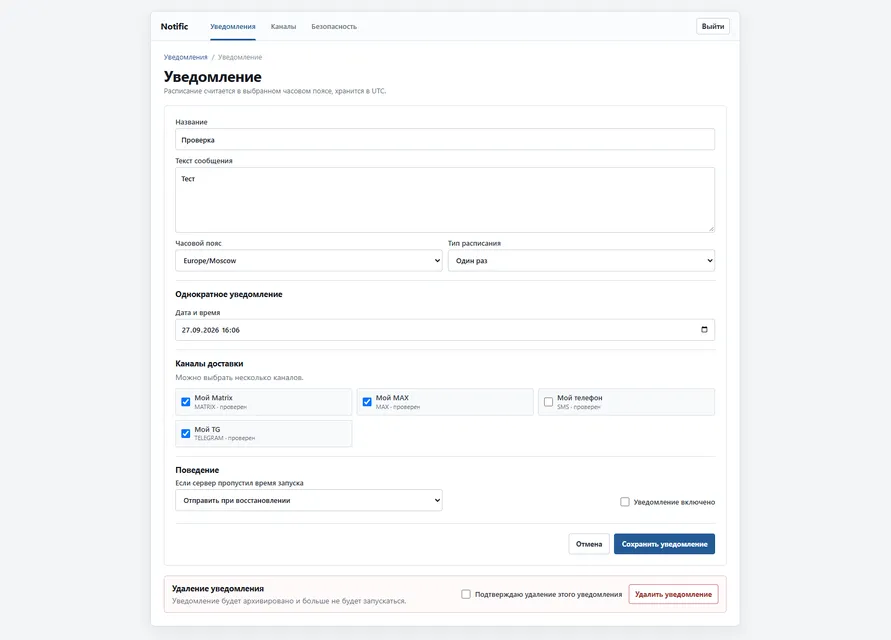Open the missed launch behavior dropdown
891x640 pixels.
(309, 500)
